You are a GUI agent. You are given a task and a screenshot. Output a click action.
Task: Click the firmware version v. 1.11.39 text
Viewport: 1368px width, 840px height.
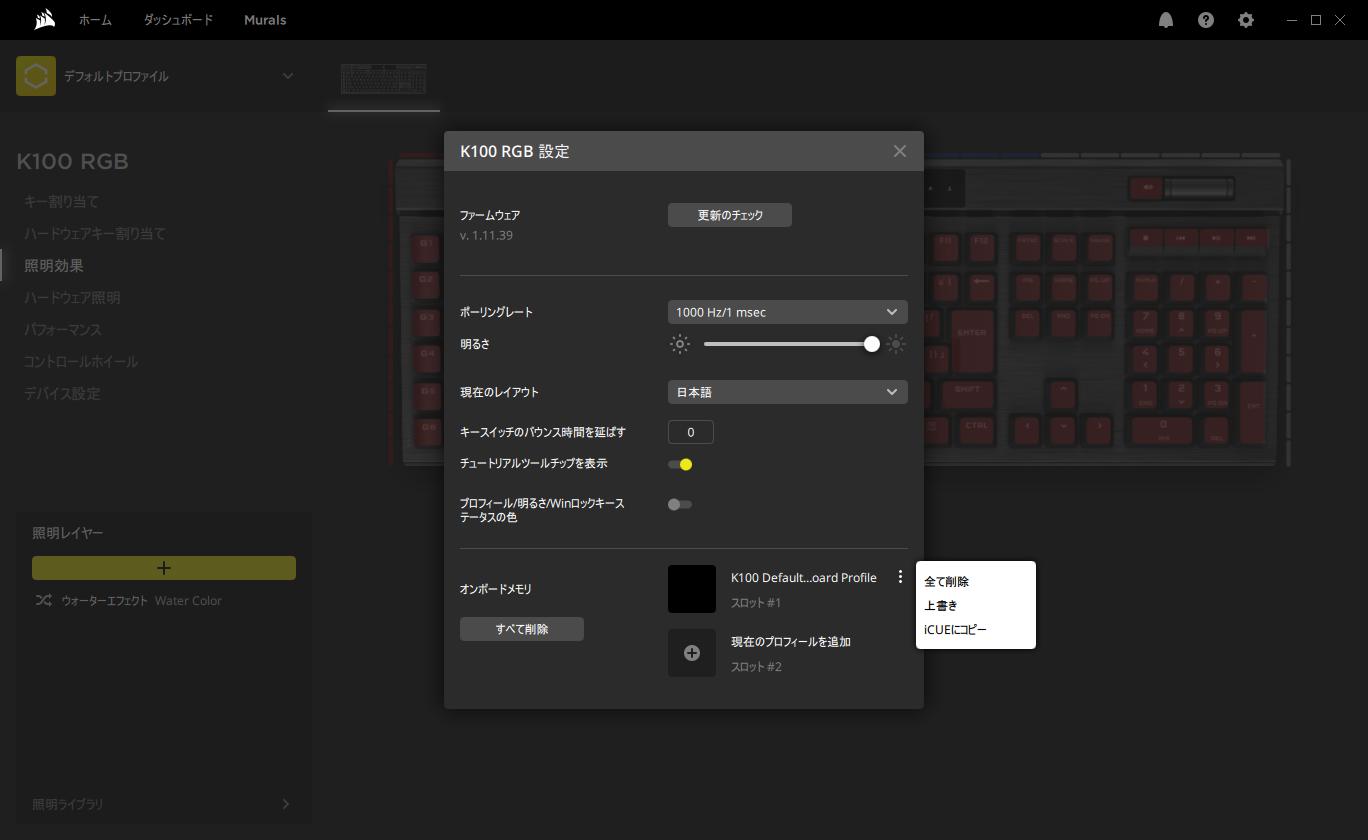[x=487, y=236]
